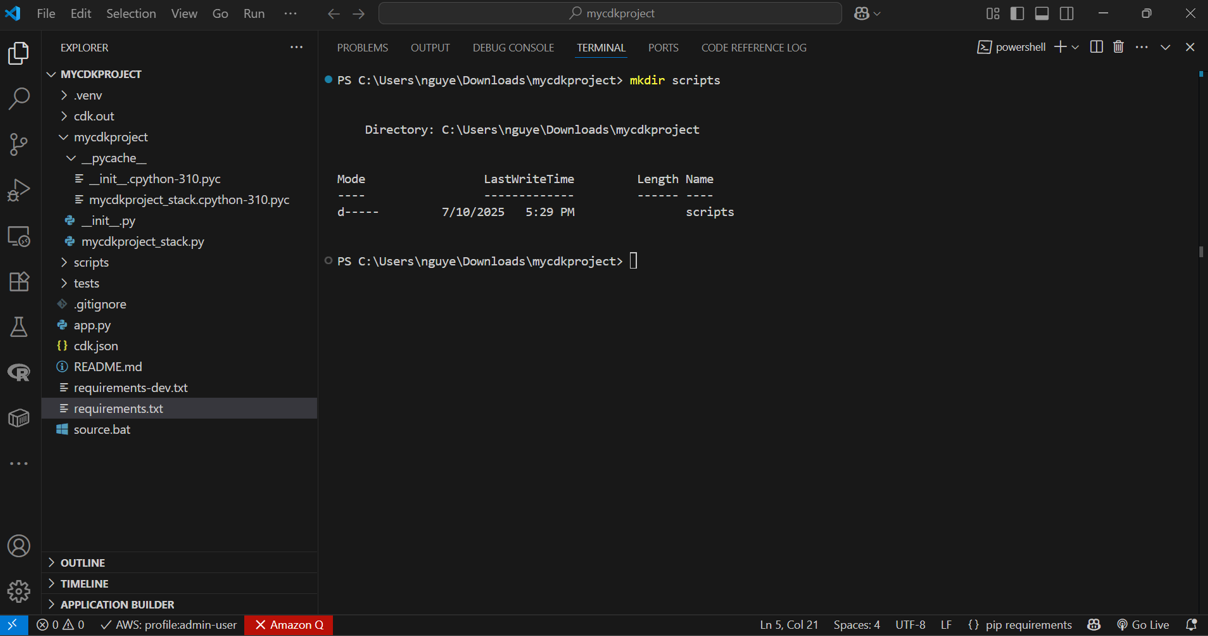Open the Run and Debug view
The width and height of the screenshot is (1208, 636).
point(19,190)
